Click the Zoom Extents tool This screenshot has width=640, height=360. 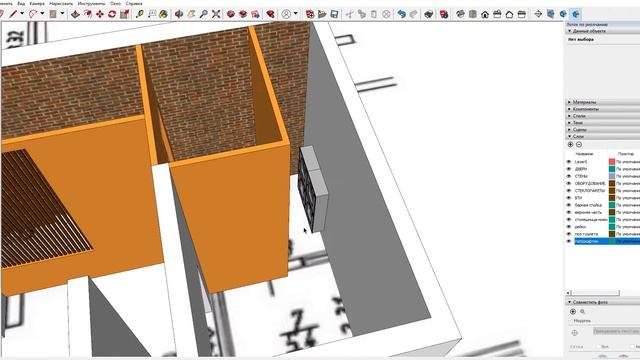tap(216, 14)
